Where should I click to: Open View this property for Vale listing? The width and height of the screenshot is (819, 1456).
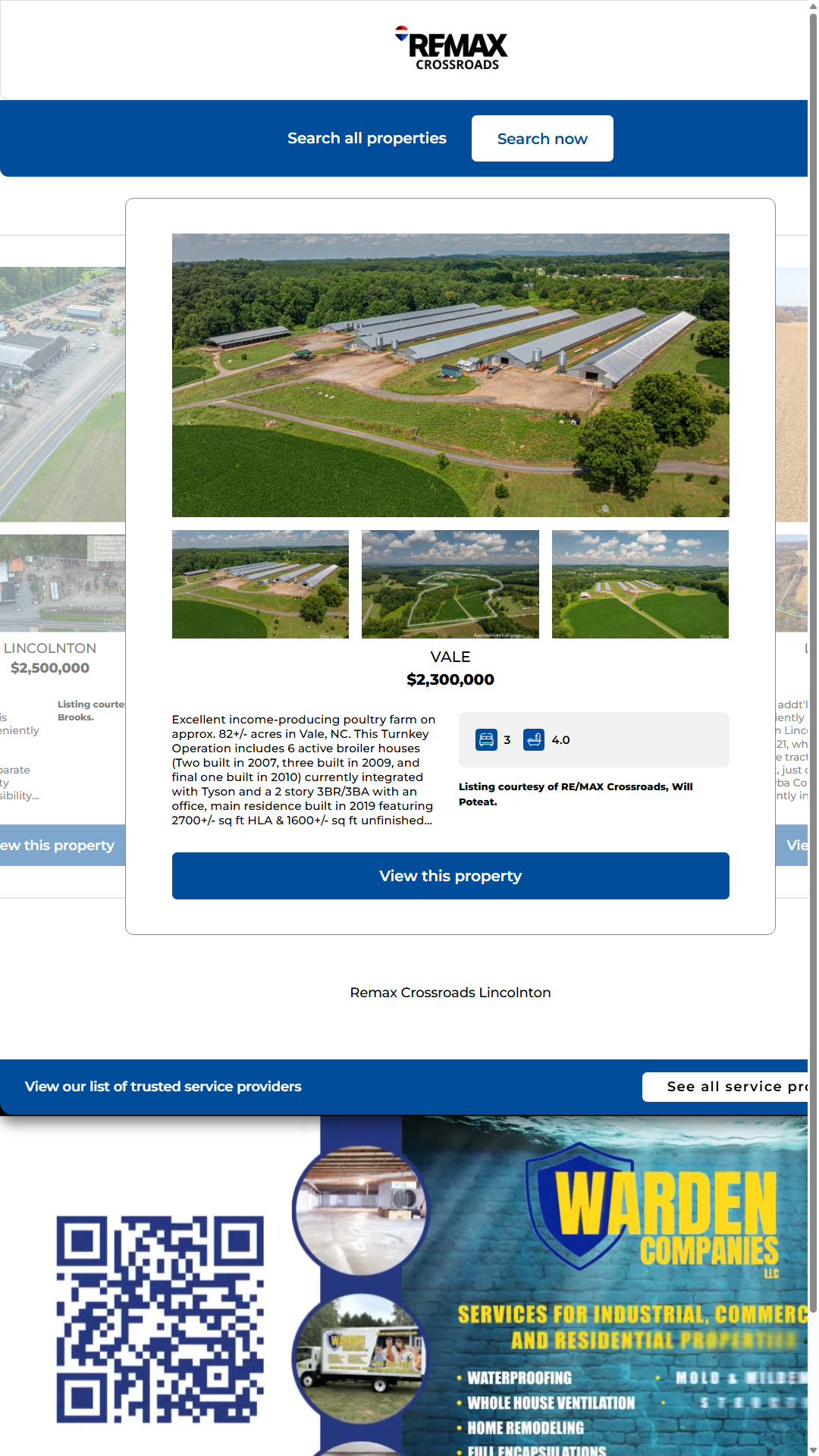(450, 876)
